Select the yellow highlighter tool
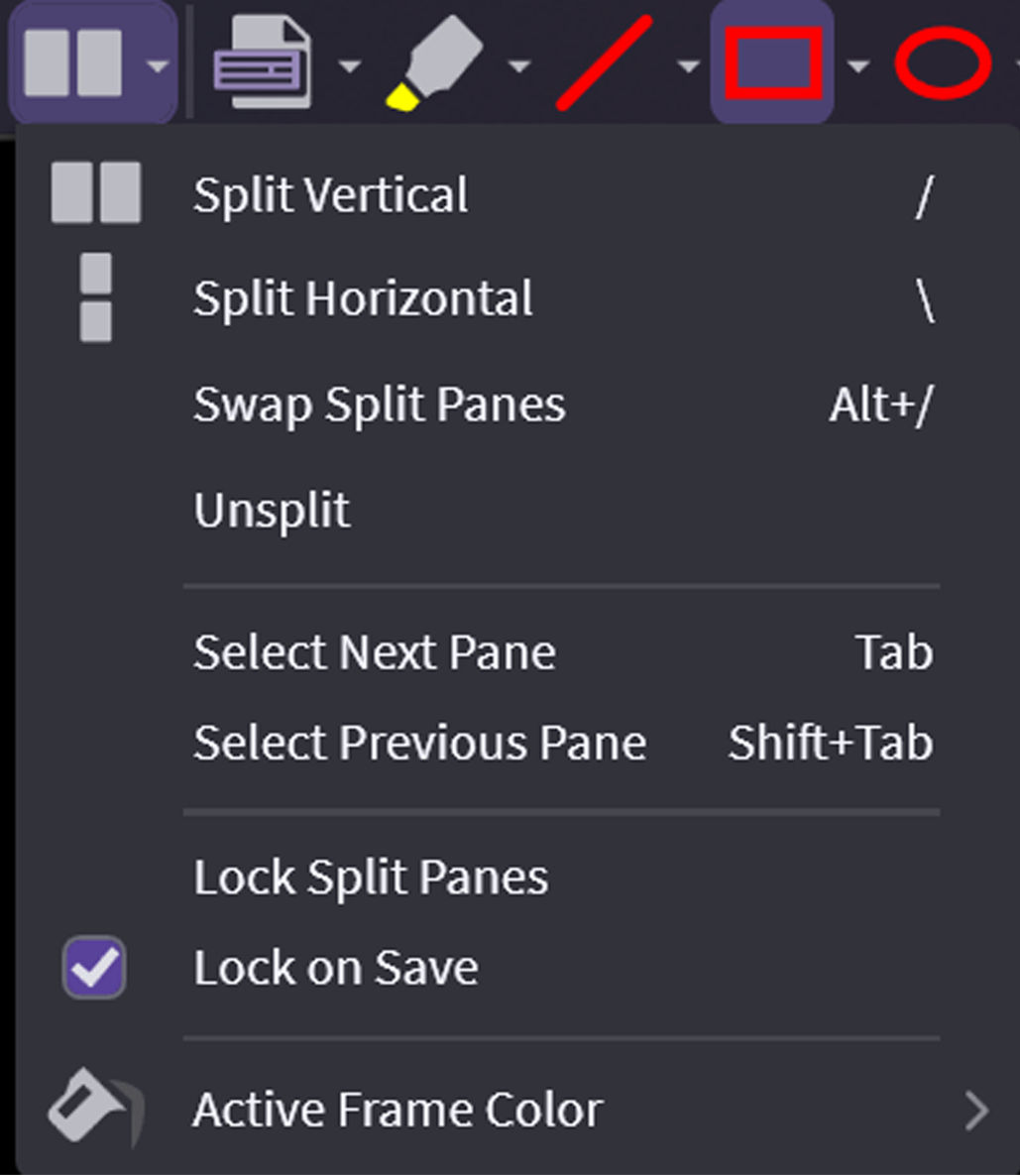 pyautogui.click(x=433, y=62)
